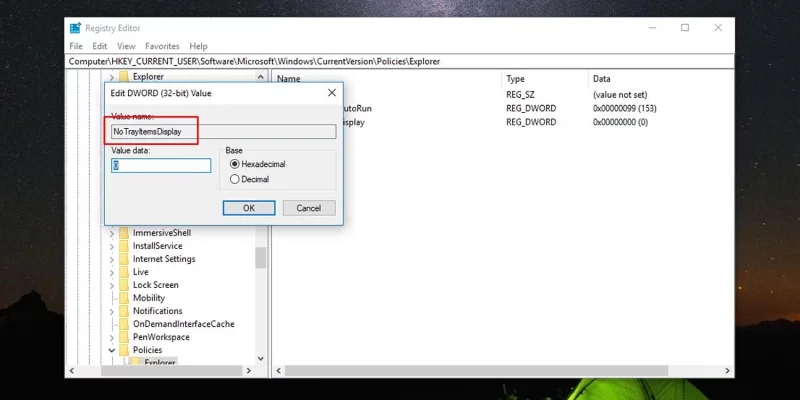Viewport: 800px width, 400px height.
Task: Click the values pane scroll right arrow
Action: coord(728,370)
